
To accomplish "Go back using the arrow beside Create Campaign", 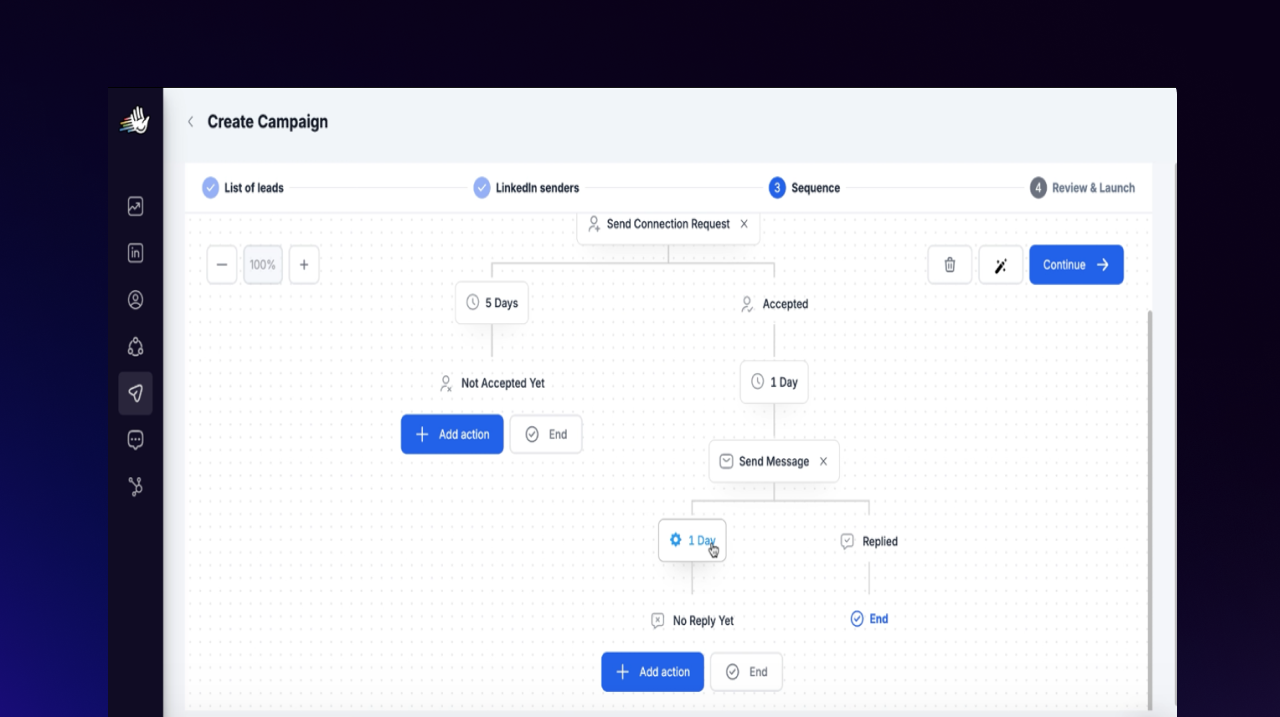I will 190,122.
